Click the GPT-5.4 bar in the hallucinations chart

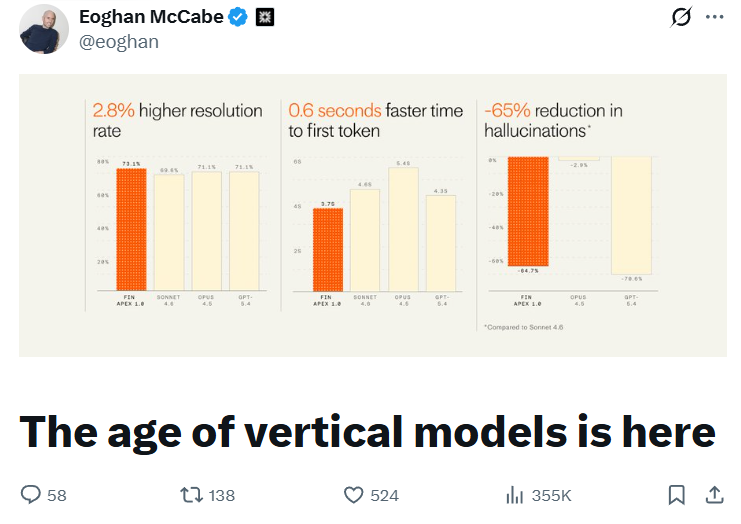coord(631,215)
